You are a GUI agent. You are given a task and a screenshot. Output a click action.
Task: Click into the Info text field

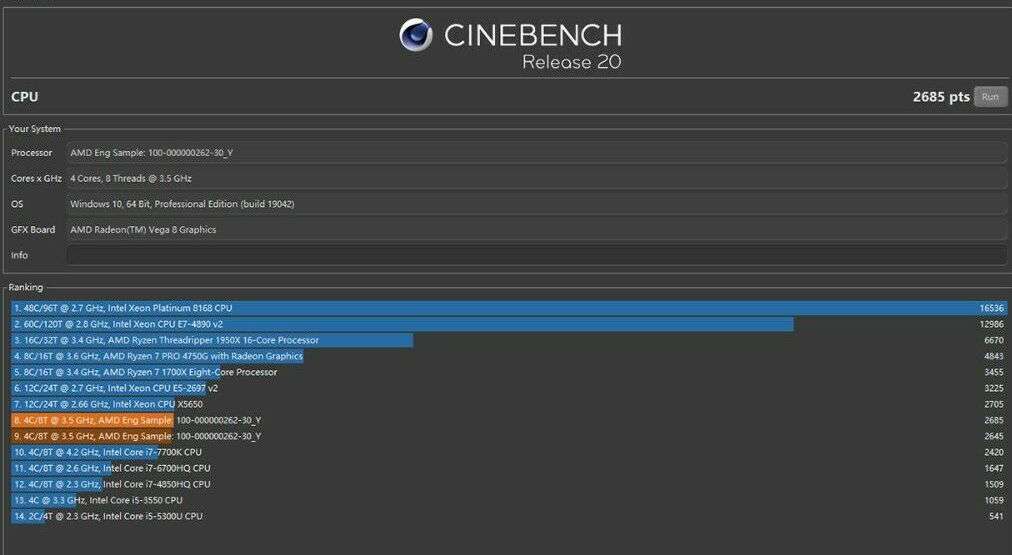(536, 255)
